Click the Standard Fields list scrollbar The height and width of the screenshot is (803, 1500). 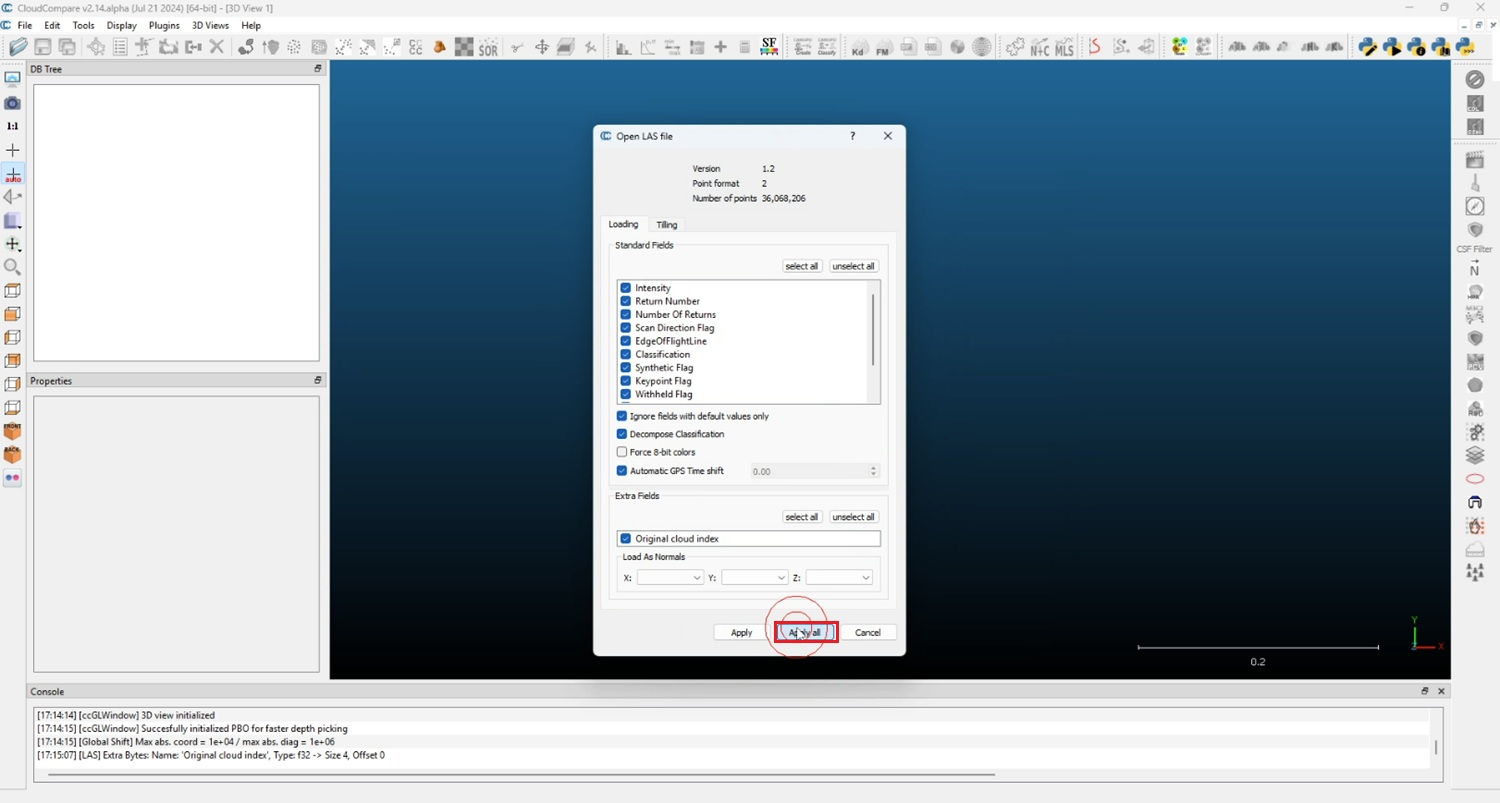click(873, 330)
